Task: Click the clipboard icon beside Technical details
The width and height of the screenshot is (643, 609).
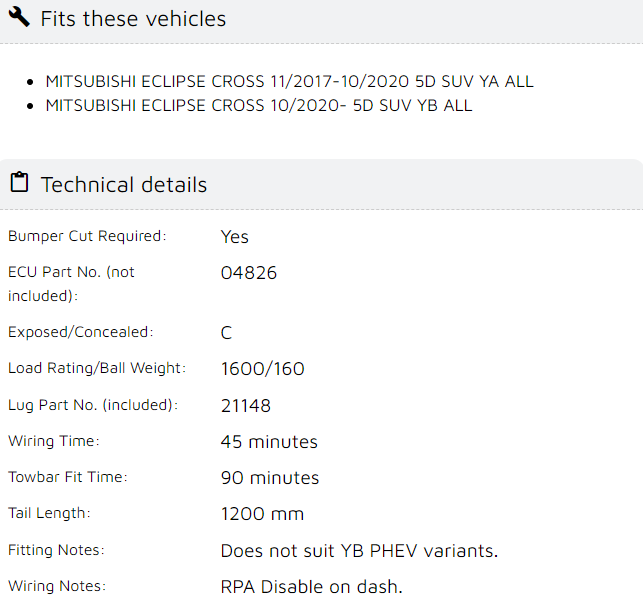Action: (x=19, y=182)
